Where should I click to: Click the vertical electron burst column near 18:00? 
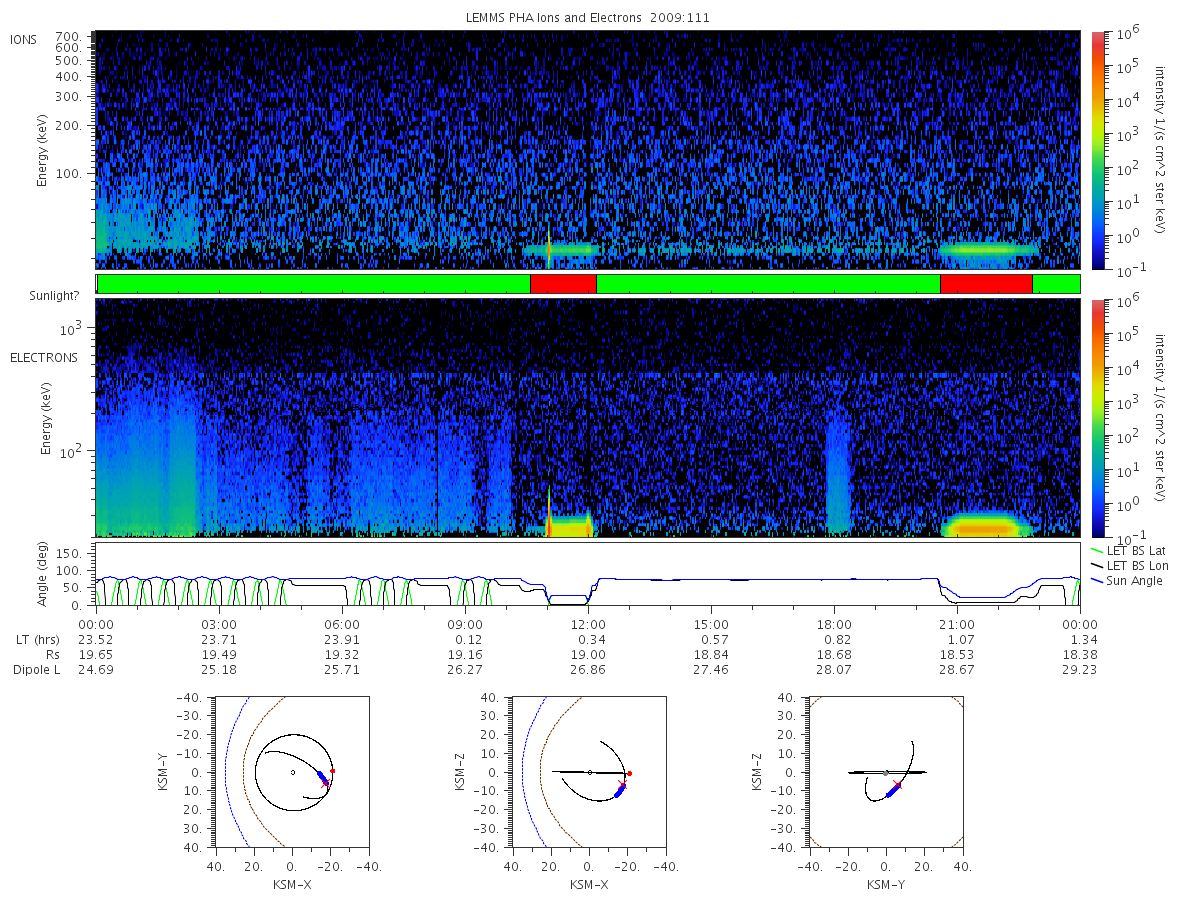(x=838, y=475)
